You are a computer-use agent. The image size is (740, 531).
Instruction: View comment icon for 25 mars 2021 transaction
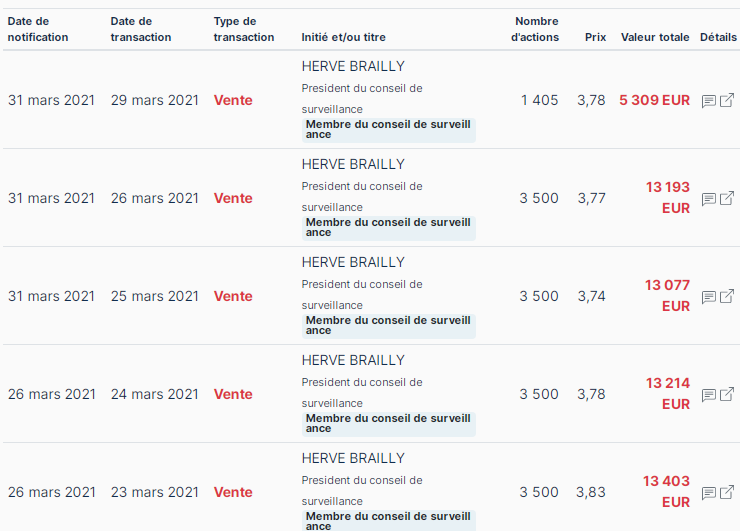[708, 297]
